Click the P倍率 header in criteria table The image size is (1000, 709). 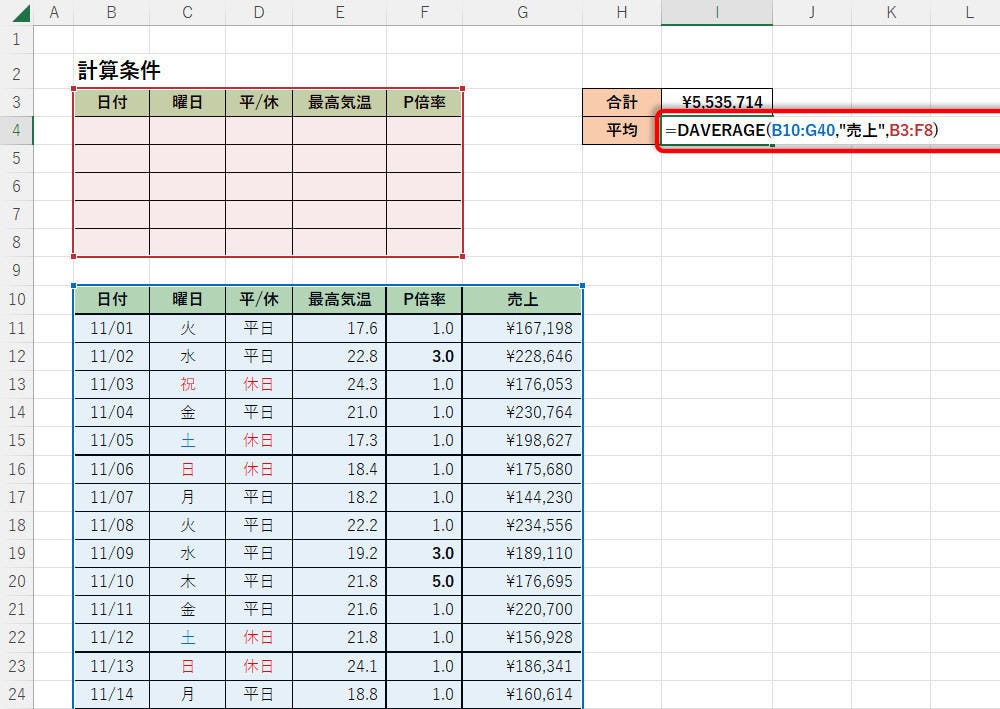(x=424, y=102)
